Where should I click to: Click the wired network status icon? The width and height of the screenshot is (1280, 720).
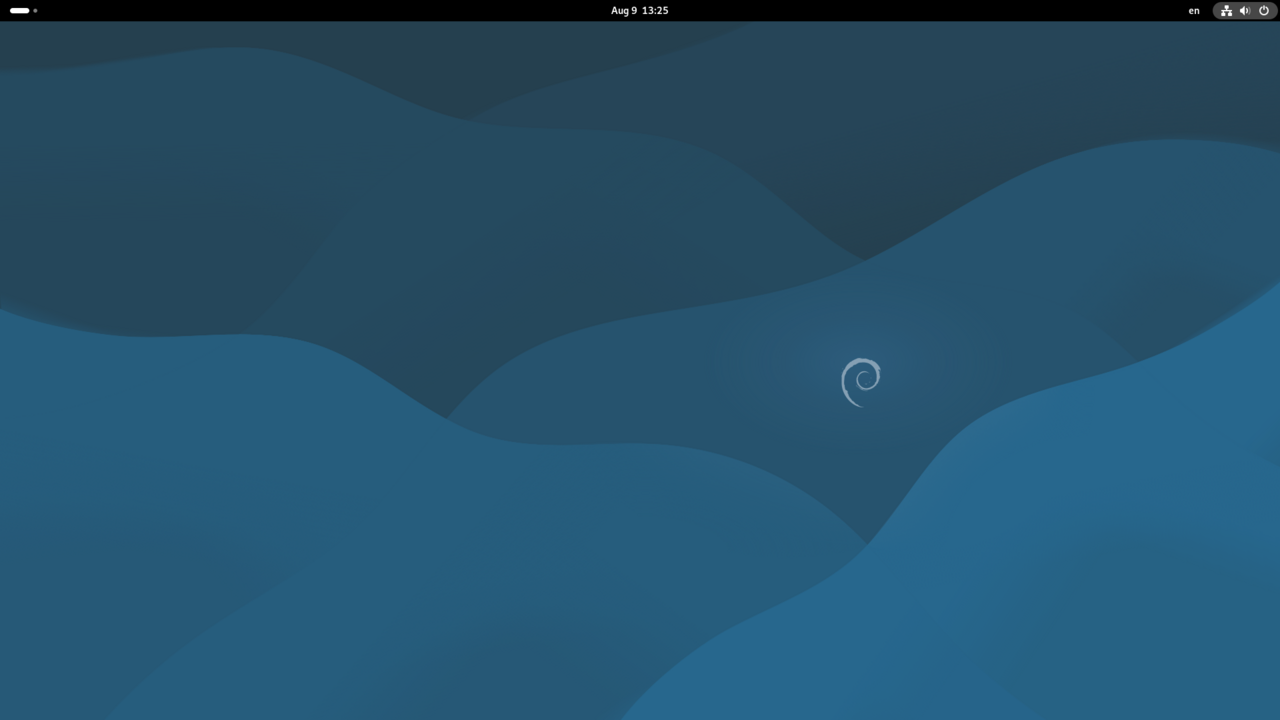1226,11
